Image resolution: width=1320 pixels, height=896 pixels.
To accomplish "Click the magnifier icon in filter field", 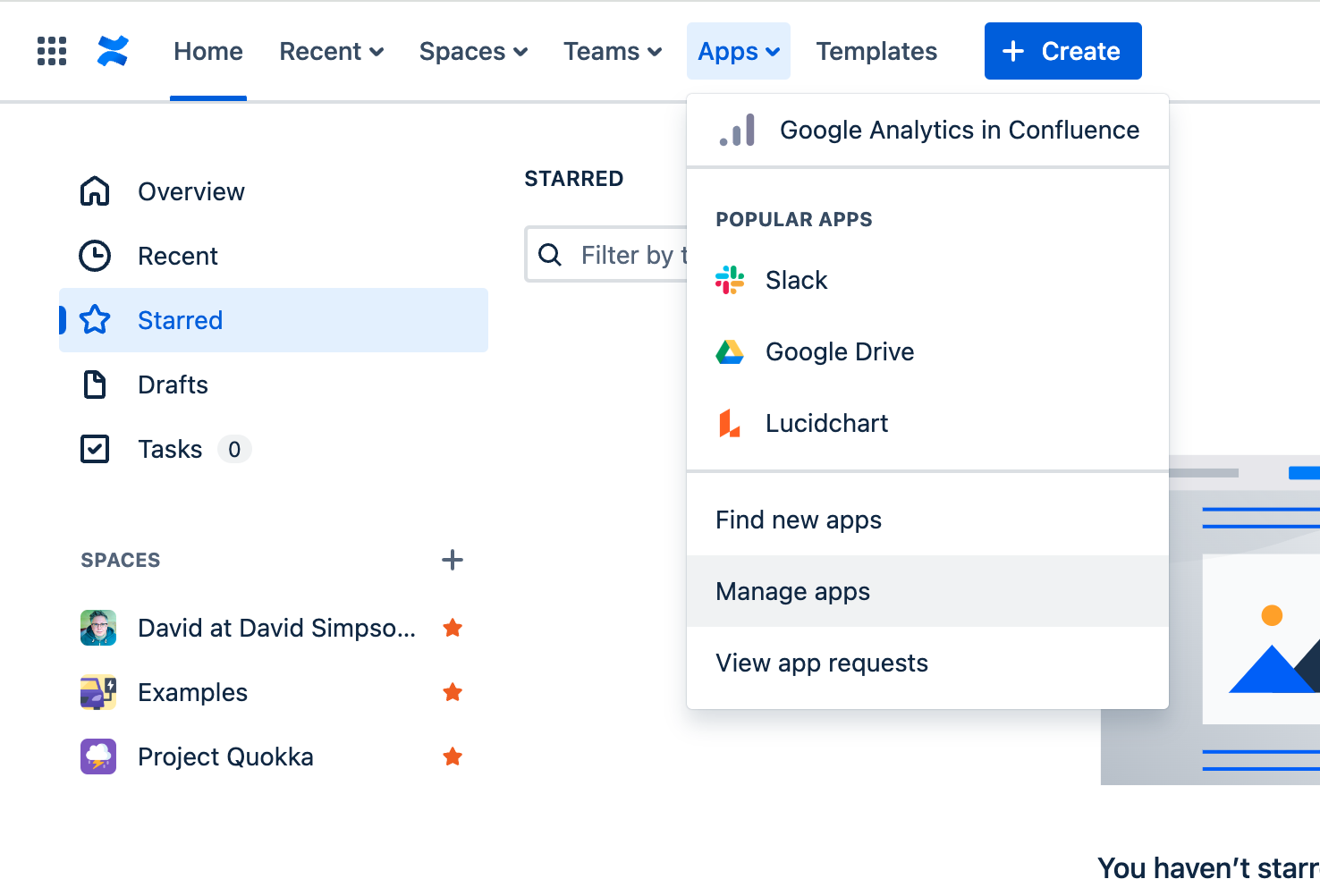I will click(550, 255).
